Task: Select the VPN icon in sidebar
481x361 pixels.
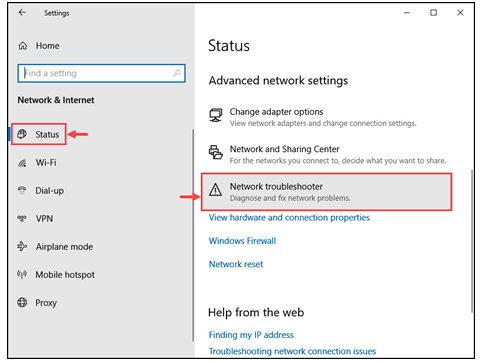Action: (22, 219)
